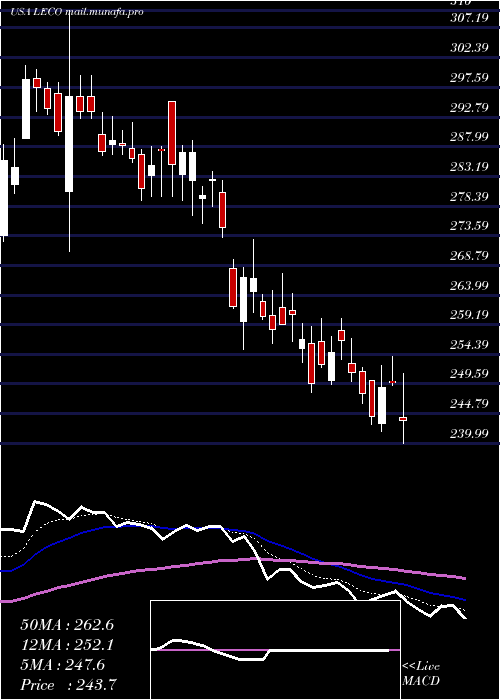The image size is (500, 700).
Task: Click the 50MA : 262.6 readout
Action: coord(67,625)
